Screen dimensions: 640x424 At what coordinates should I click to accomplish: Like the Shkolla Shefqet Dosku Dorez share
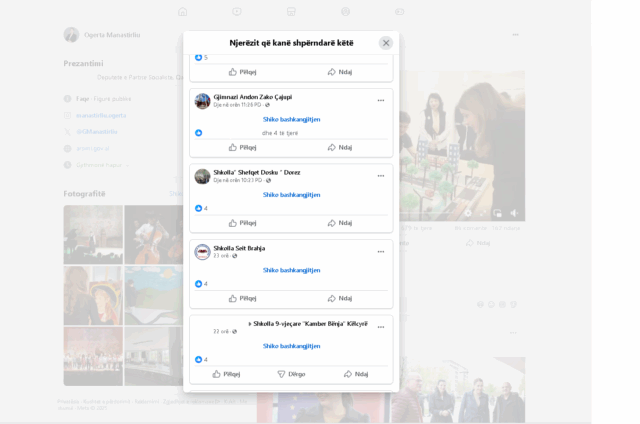point(242,223)
